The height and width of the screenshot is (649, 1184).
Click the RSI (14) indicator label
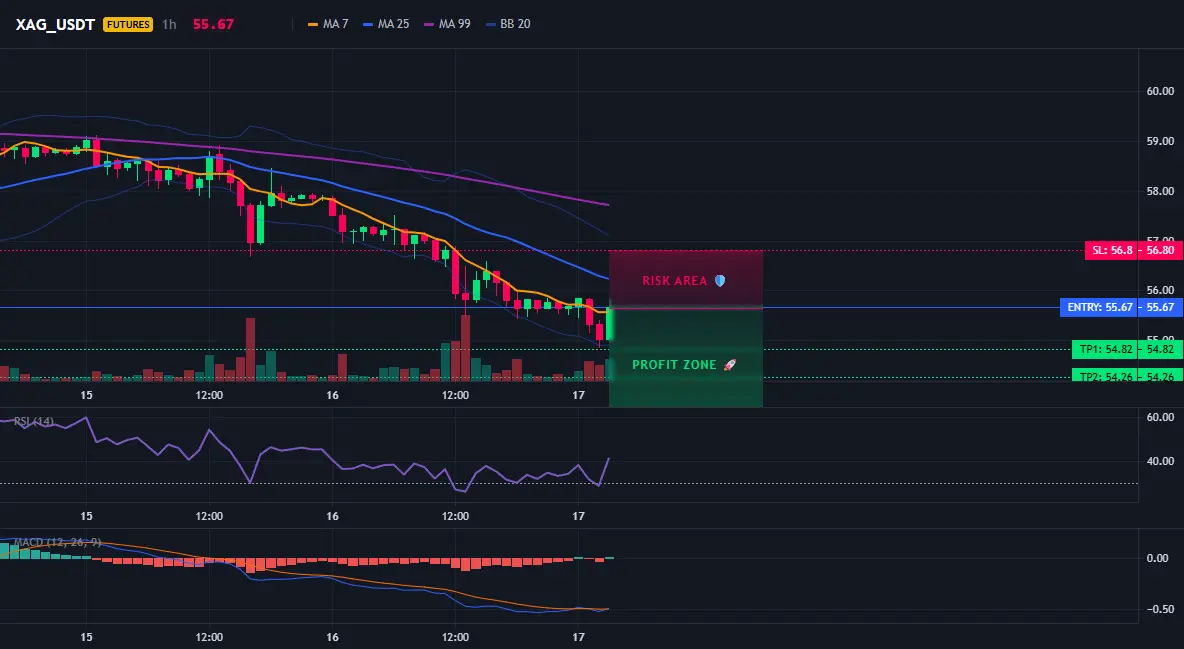coord(34,421)
